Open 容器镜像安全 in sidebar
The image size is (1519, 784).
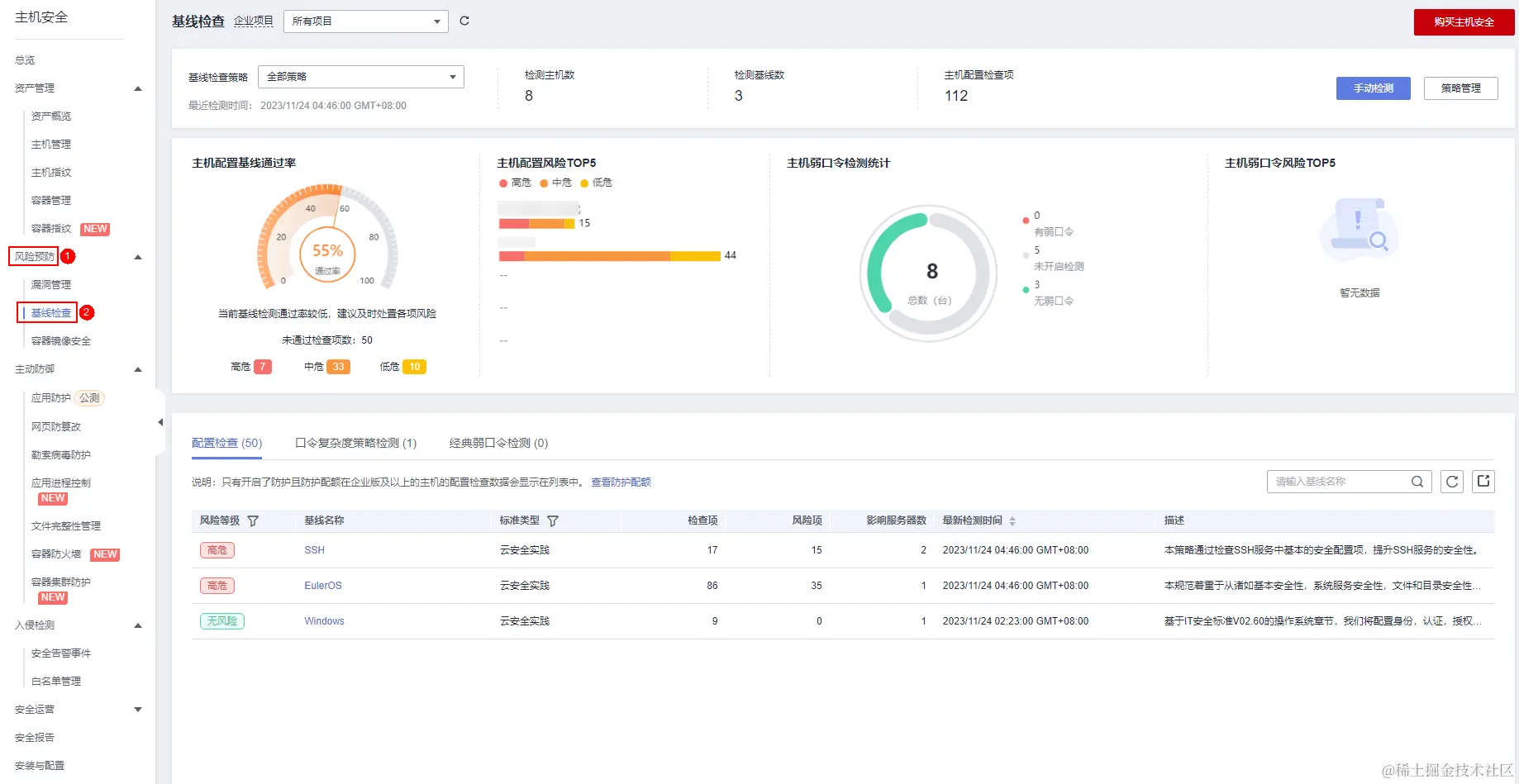pos(61,341)
